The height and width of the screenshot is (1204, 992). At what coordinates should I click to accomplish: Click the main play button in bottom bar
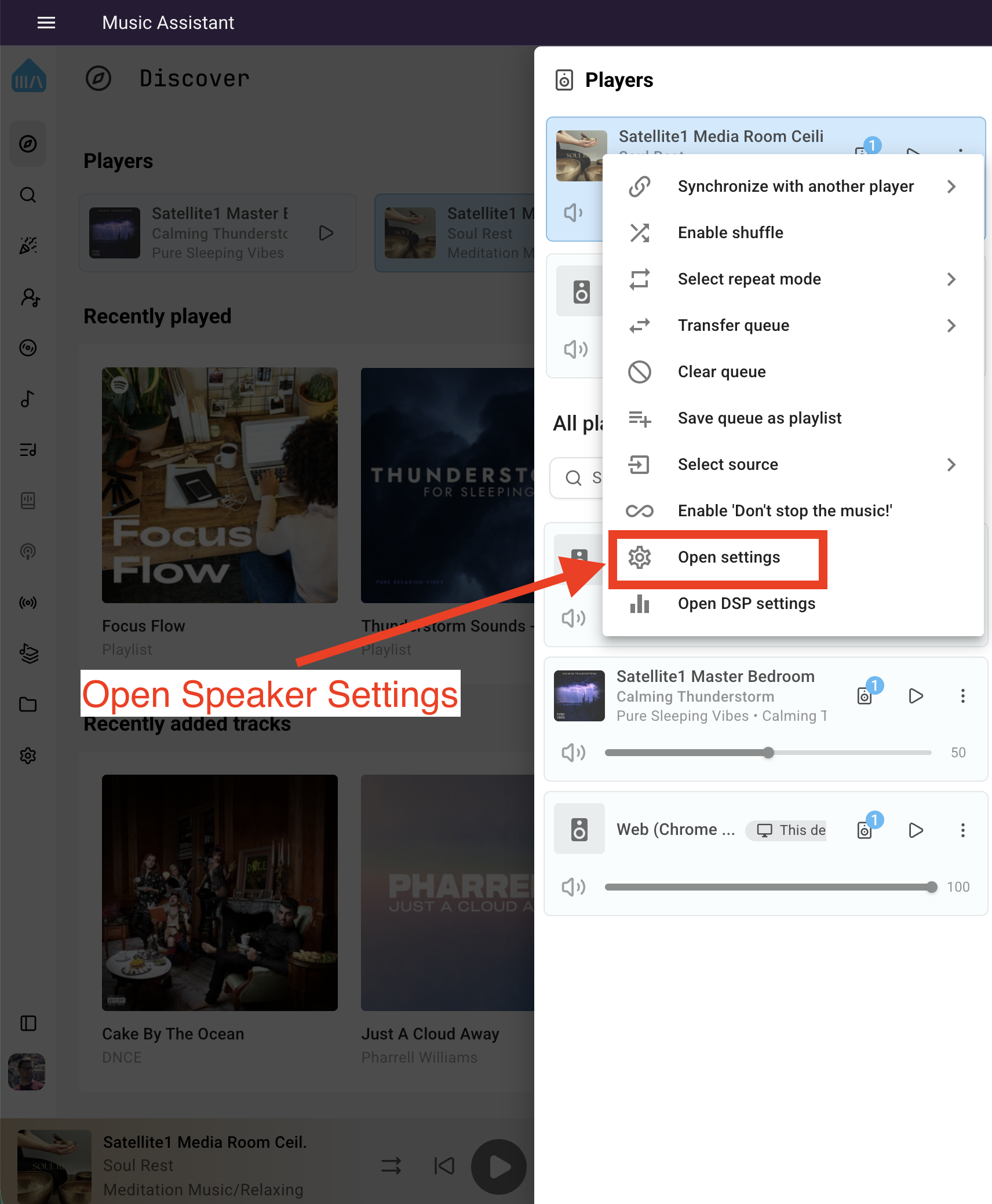[x=499, y=1167]
